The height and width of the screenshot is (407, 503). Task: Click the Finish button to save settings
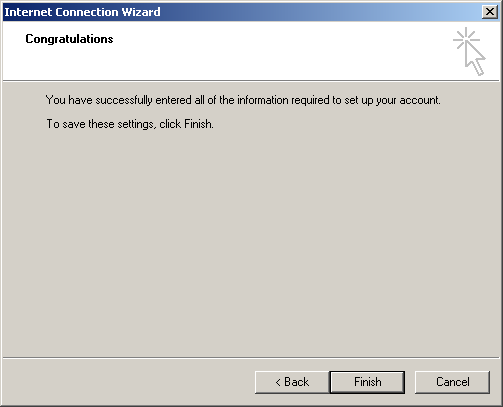pos(367,382)
